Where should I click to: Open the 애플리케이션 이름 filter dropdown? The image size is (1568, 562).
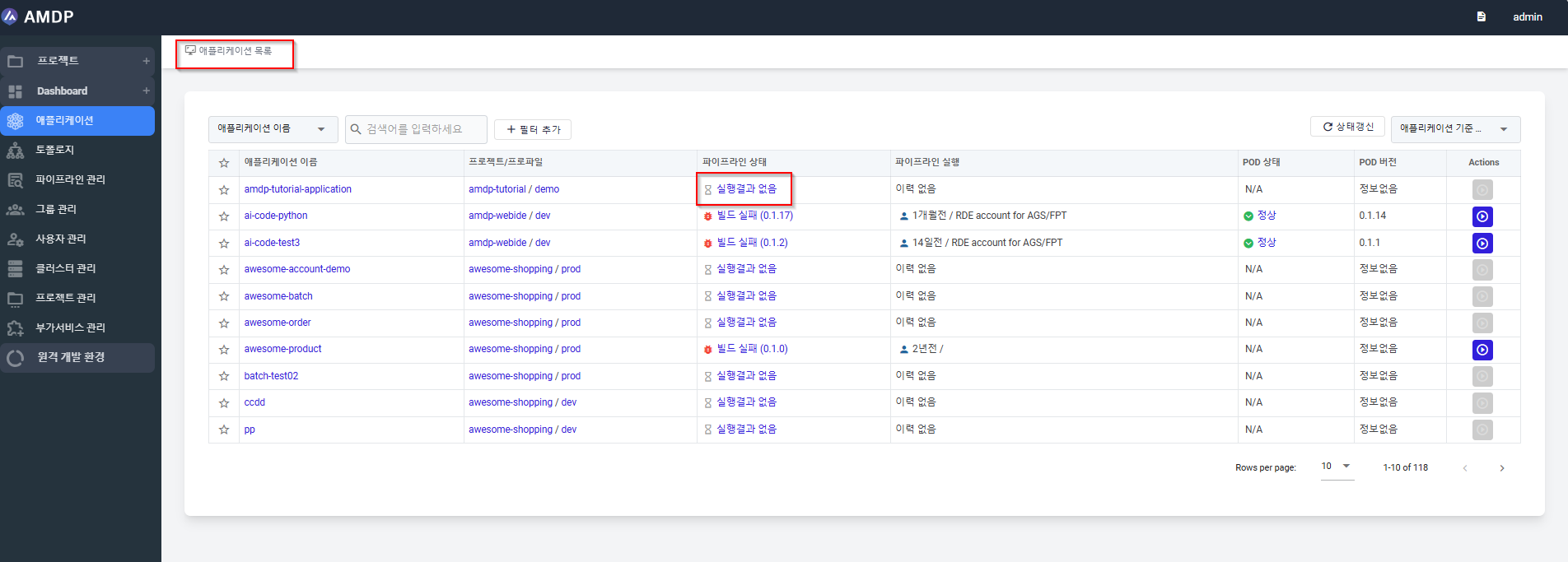click(273, 129)
